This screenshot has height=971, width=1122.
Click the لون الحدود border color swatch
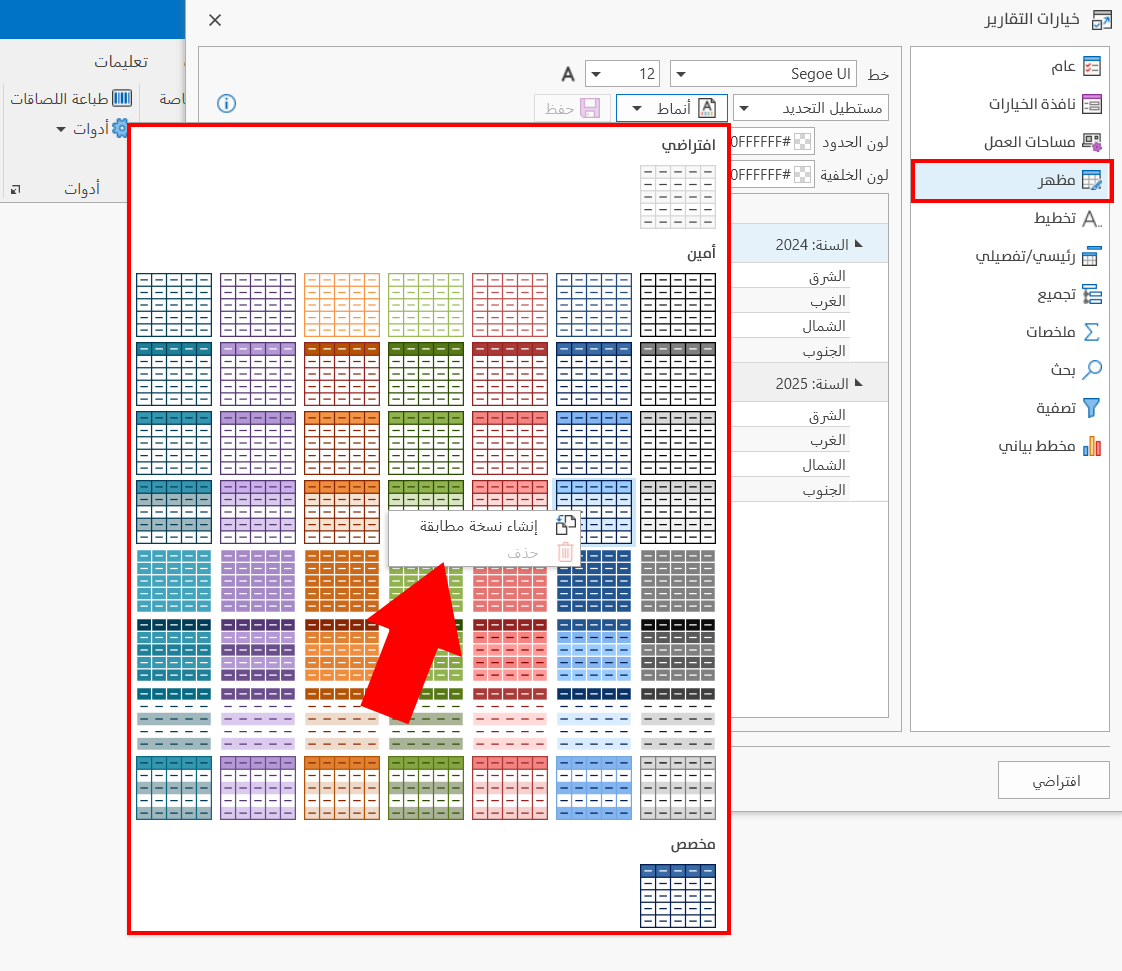[801, 143]
